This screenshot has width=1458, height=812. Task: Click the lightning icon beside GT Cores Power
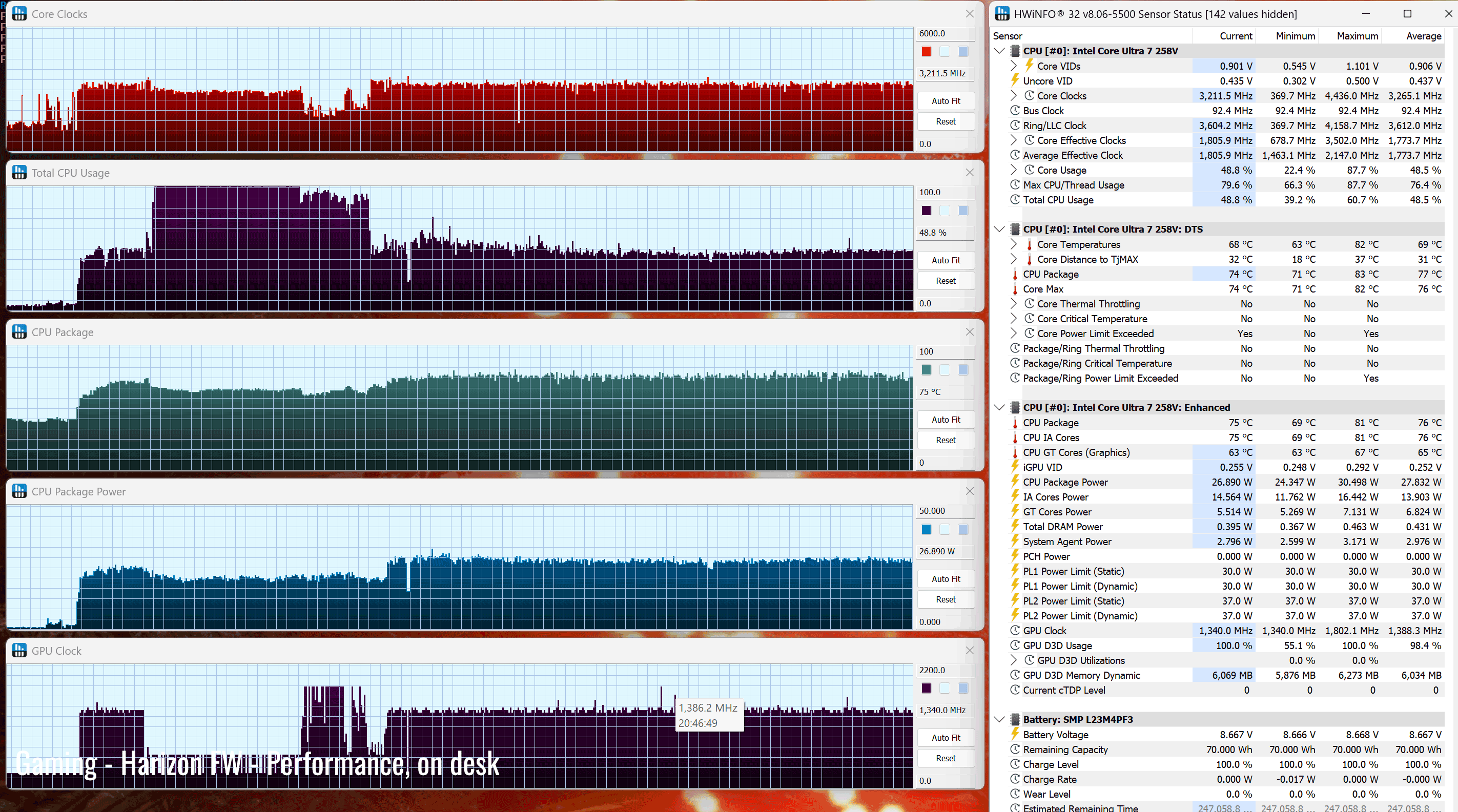pos(1015,511)
